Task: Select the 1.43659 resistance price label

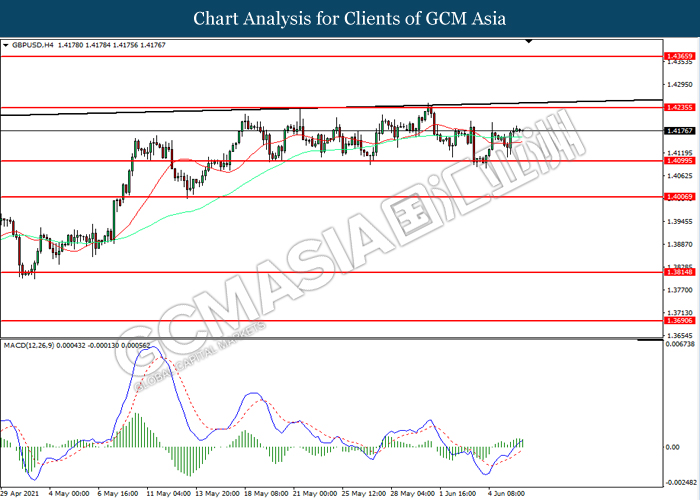Action: tap(679, 56)
